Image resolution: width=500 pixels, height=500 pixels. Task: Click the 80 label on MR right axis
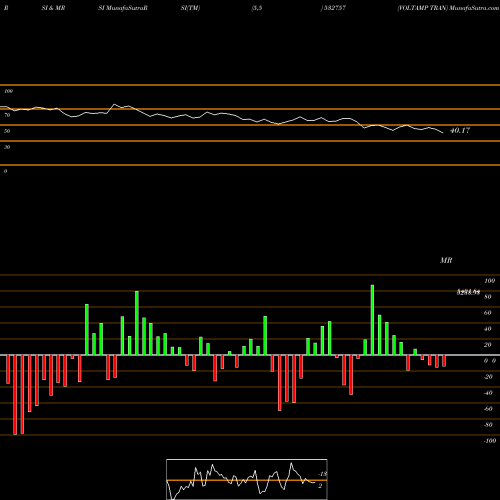coord(488,297)
